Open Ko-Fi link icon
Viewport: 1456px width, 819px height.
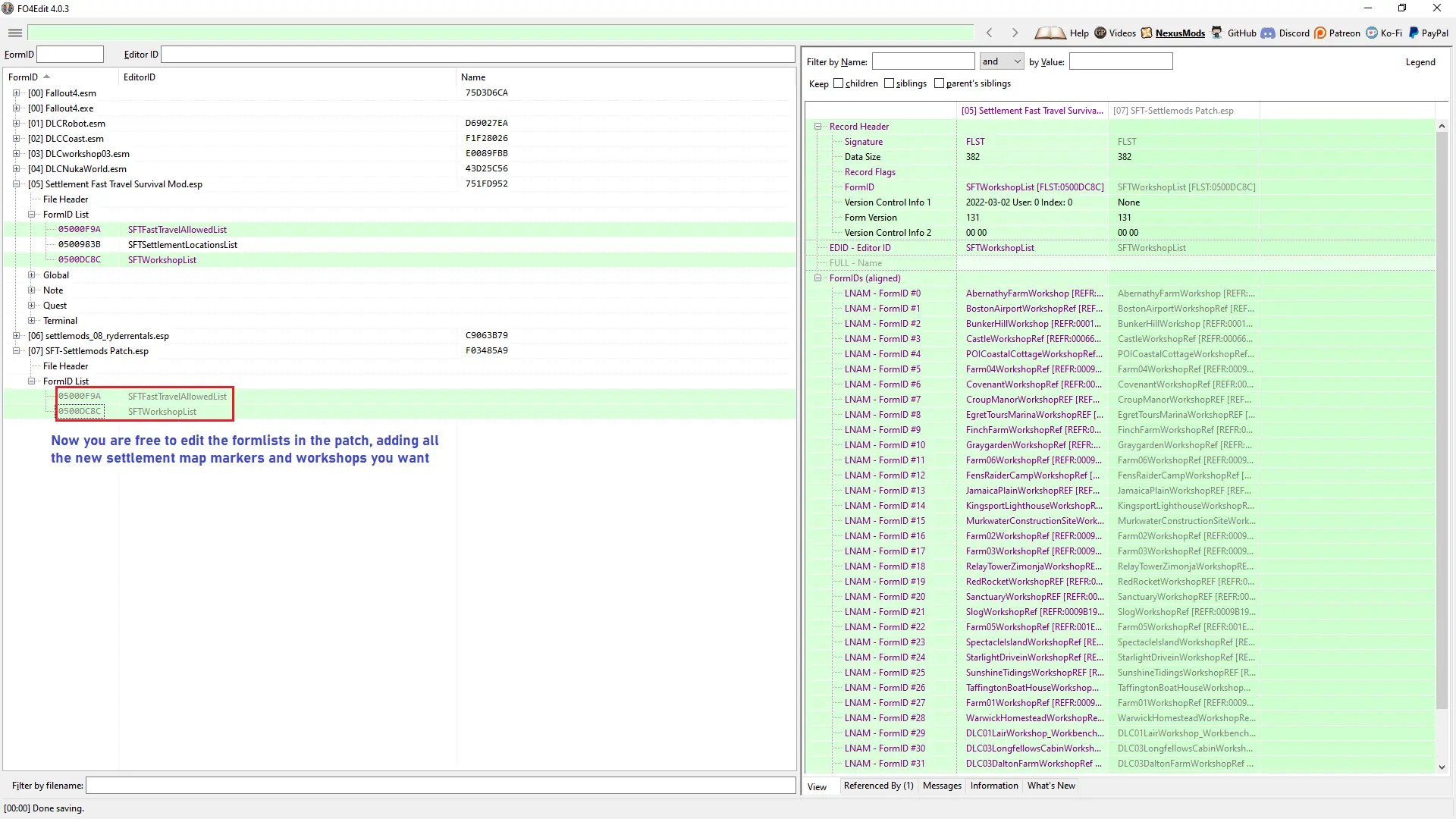point(1372,33)
